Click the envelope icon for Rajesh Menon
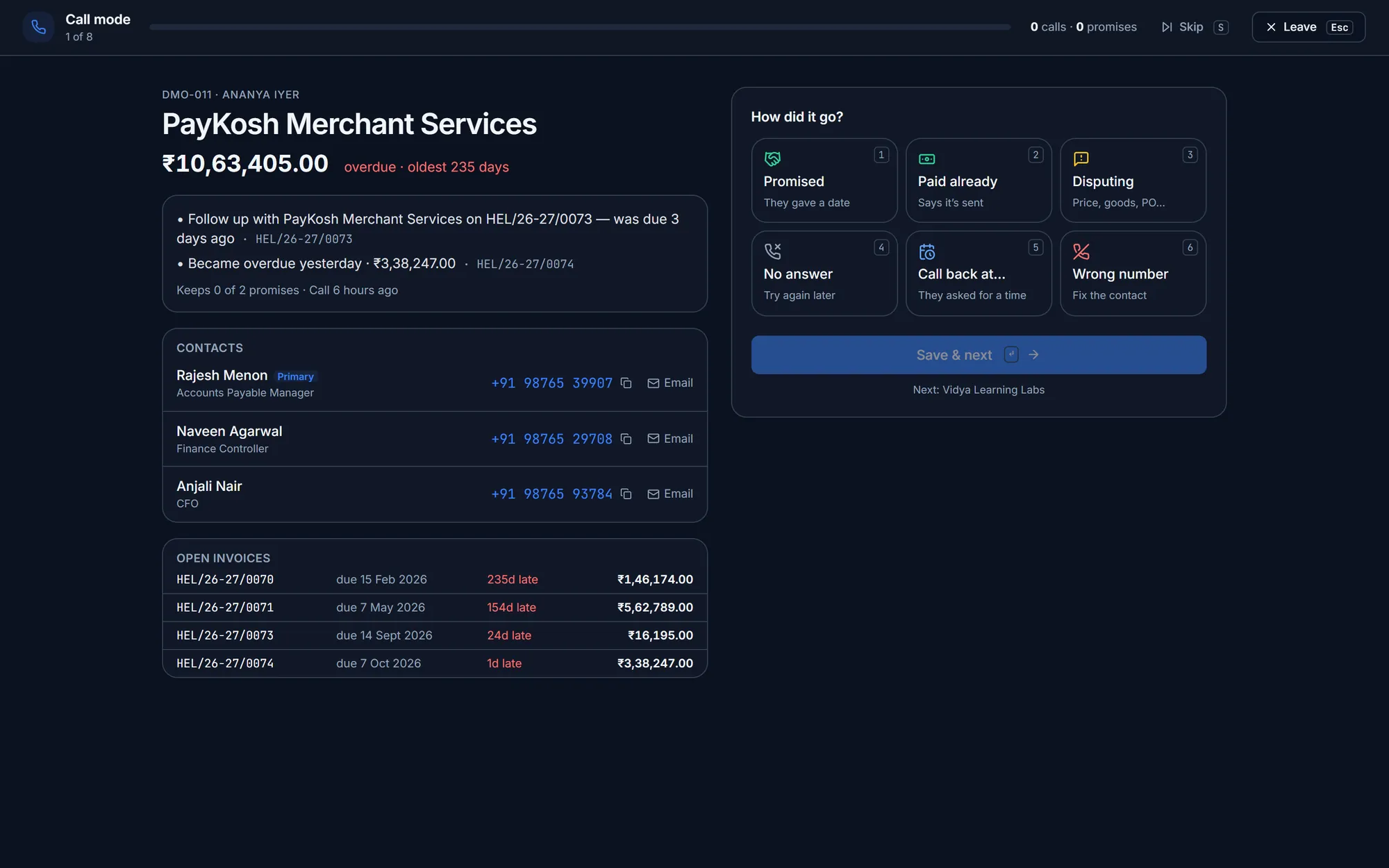This screenshot has width=1389, height=868. (654, 383)
